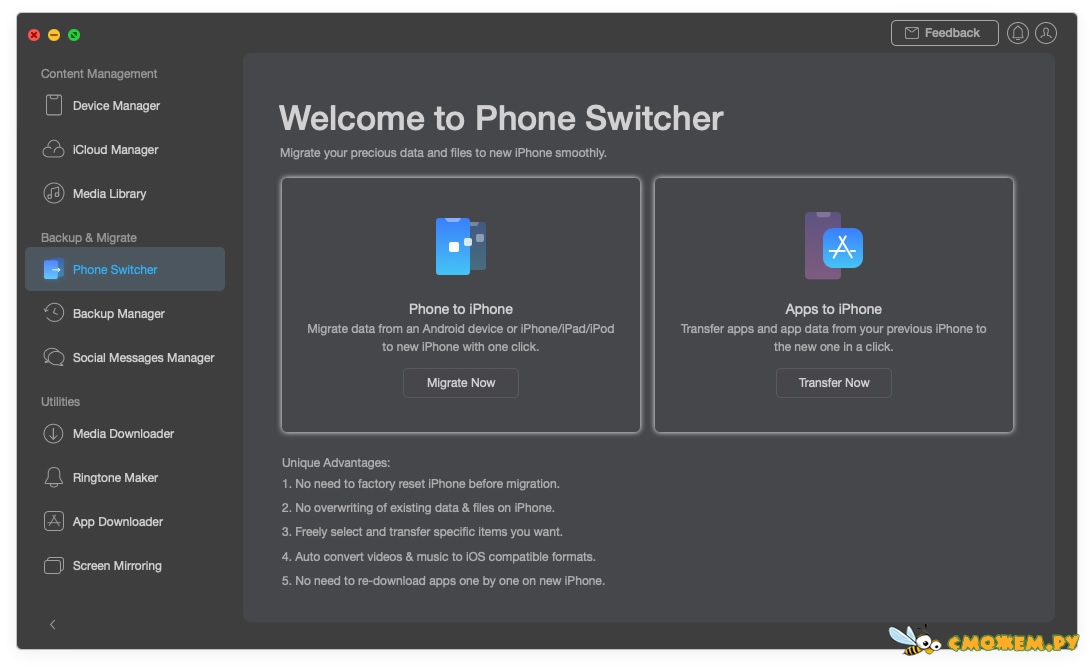Click the 'No need to re-download apps' line
The width and height of the screenshot is (1090, 667).
443,581
